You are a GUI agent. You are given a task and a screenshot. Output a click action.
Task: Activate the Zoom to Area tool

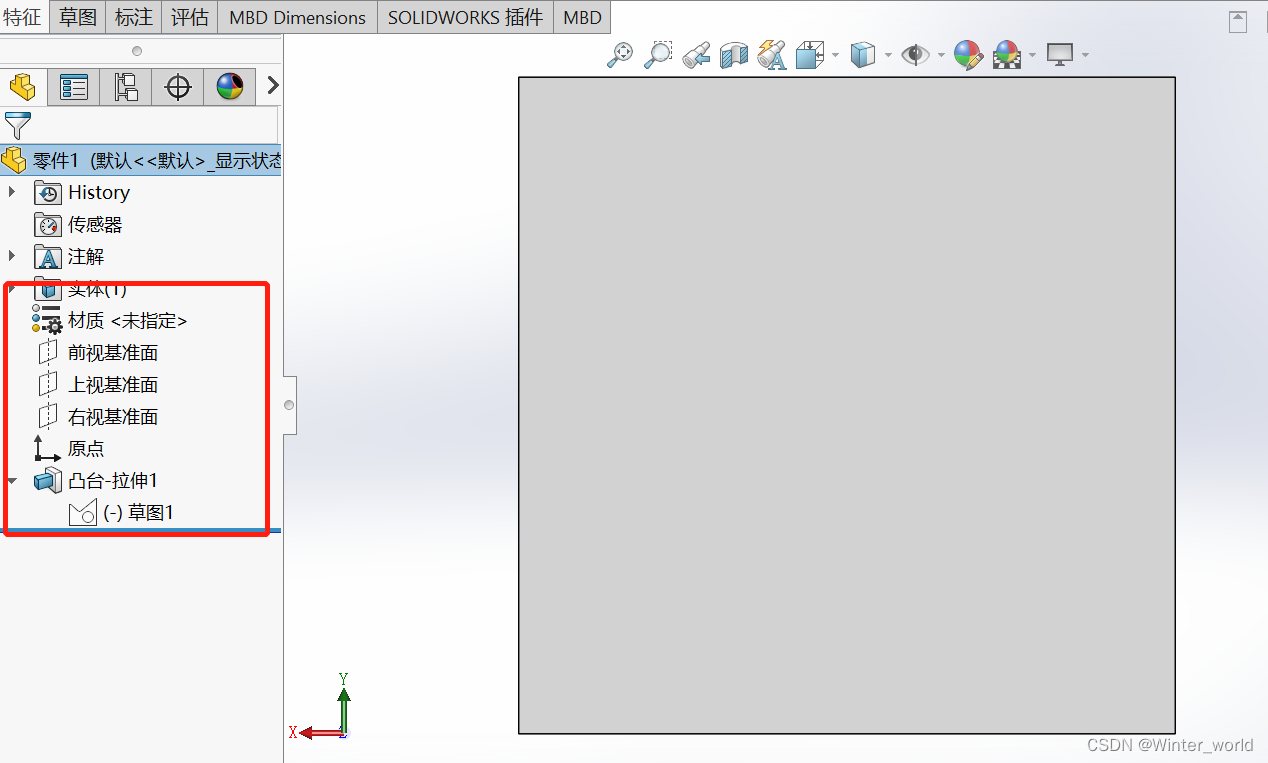click(x=657, y=55)
